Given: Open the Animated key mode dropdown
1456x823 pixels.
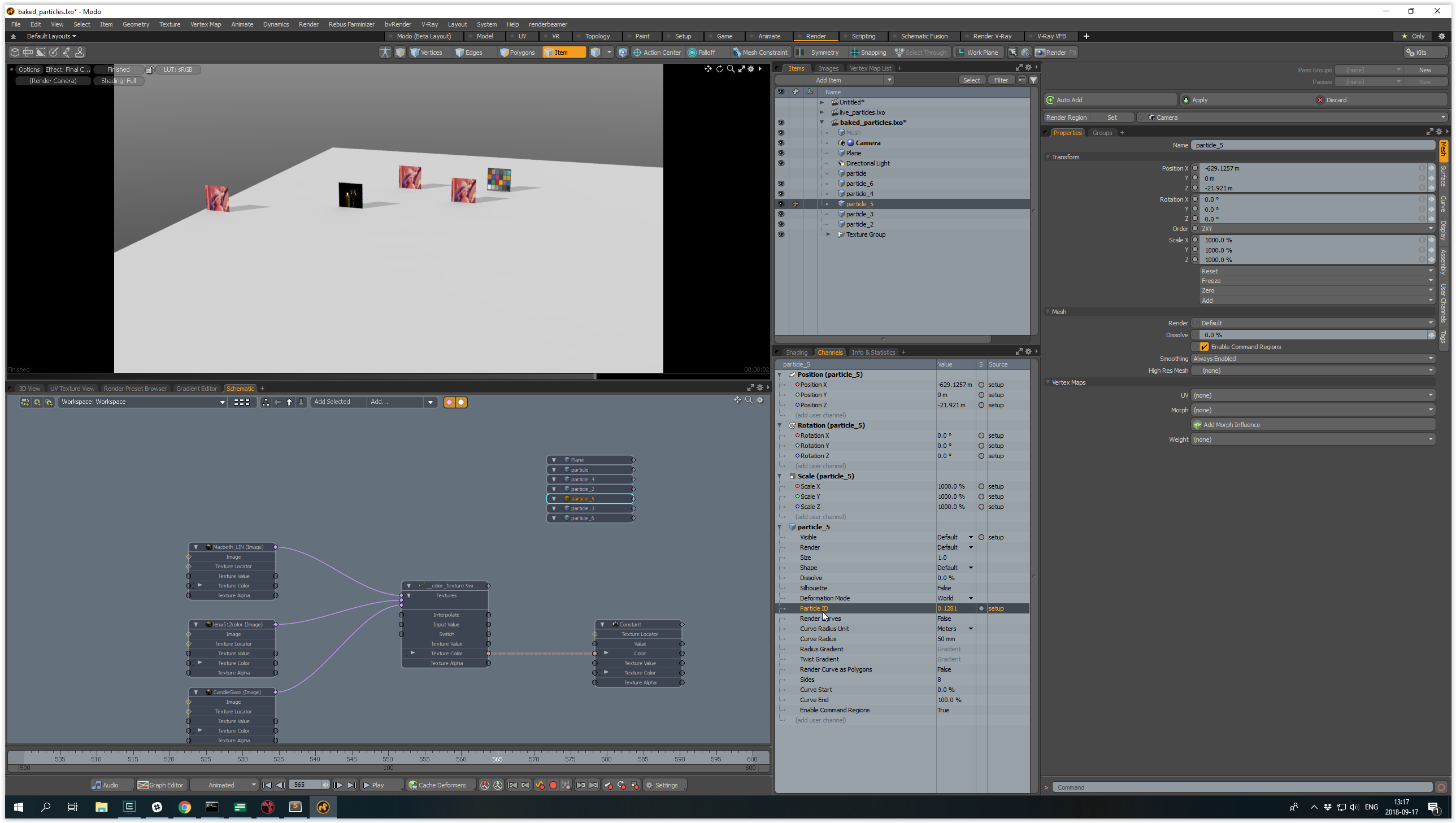Looking at the screenshot, I should coord(224,785).
